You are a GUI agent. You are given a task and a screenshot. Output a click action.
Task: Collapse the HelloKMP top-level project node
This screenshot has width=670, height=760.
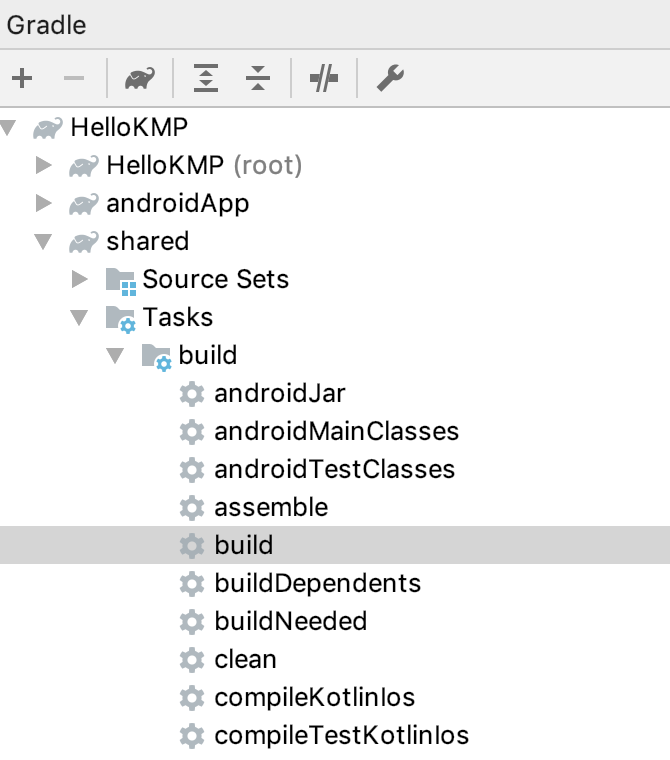pos(10,128)
